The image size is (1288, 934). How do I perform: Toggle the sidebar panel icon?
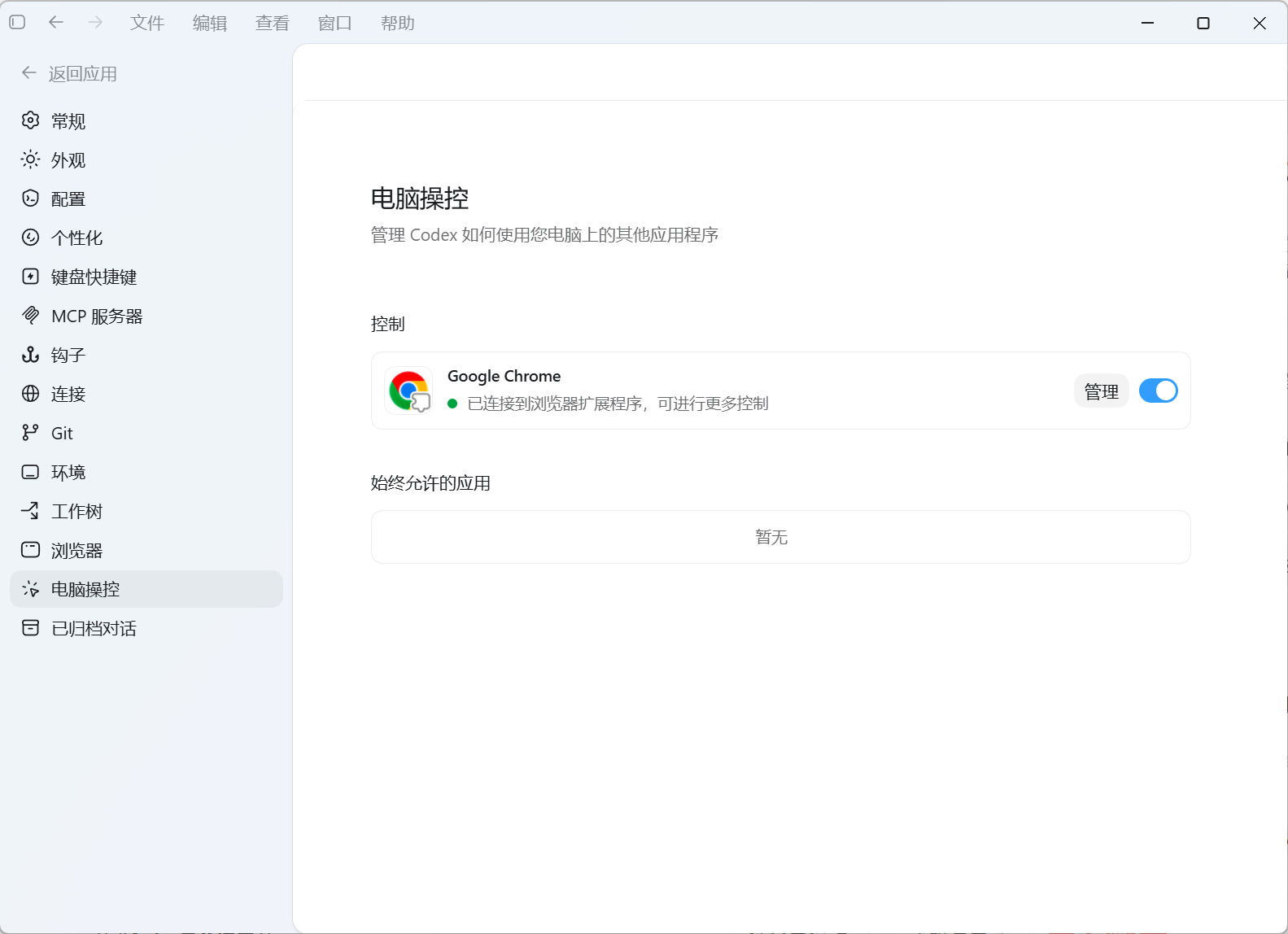pyautogui.click(x=17, y=23)
